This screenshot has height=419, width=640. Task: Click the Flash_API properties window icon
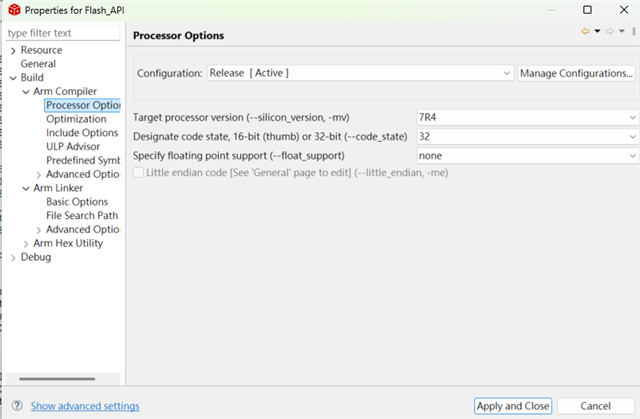(x=14, y=10)
